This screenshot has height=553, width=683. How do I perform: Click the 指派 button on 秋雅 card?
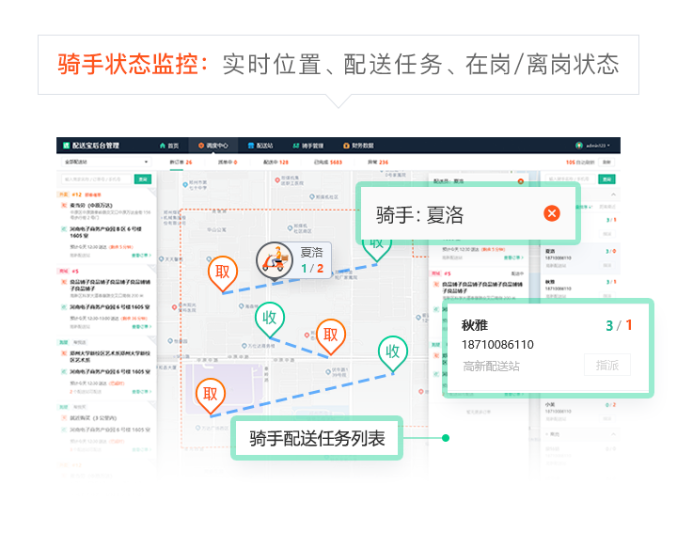click(607, 365)
